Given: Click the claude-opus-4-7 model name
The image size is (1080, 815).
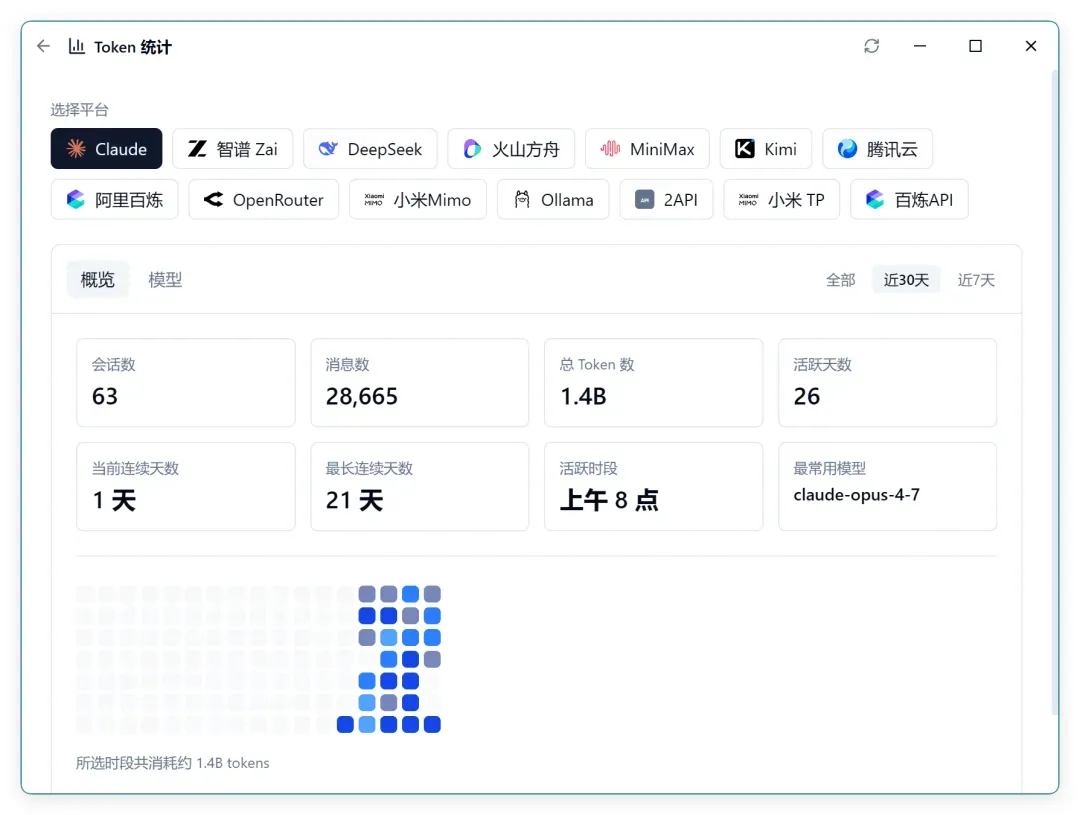Looking at the screenshot, I should pyautogui.click(x=856, y=495).
